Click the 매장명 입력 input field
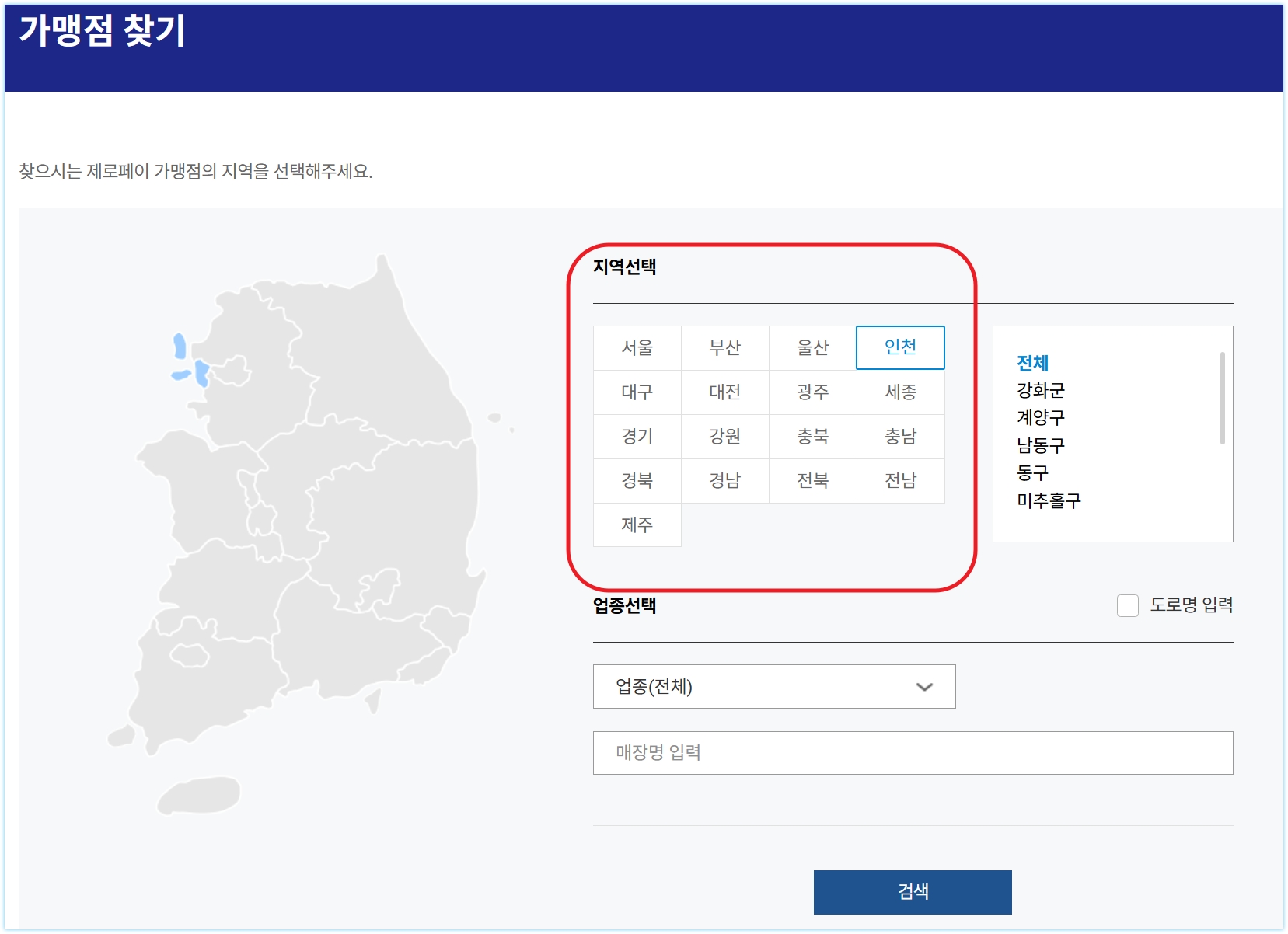The width and height of the screenshot is (1288, 934). 913,751
